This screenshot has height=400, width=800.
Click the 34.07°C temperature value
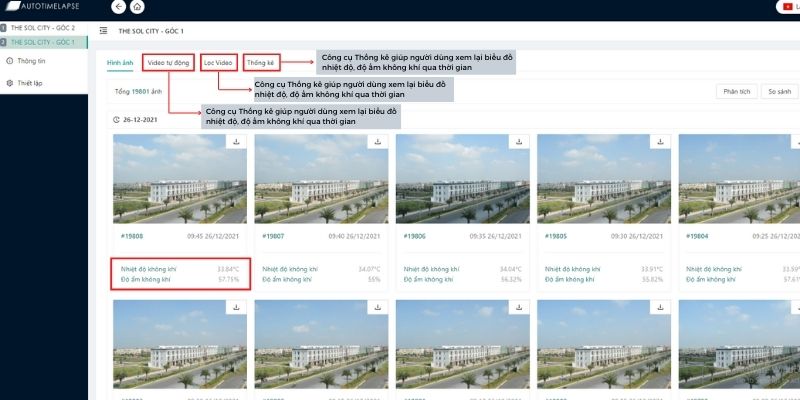pyautogui.click(x=369, y=269)
